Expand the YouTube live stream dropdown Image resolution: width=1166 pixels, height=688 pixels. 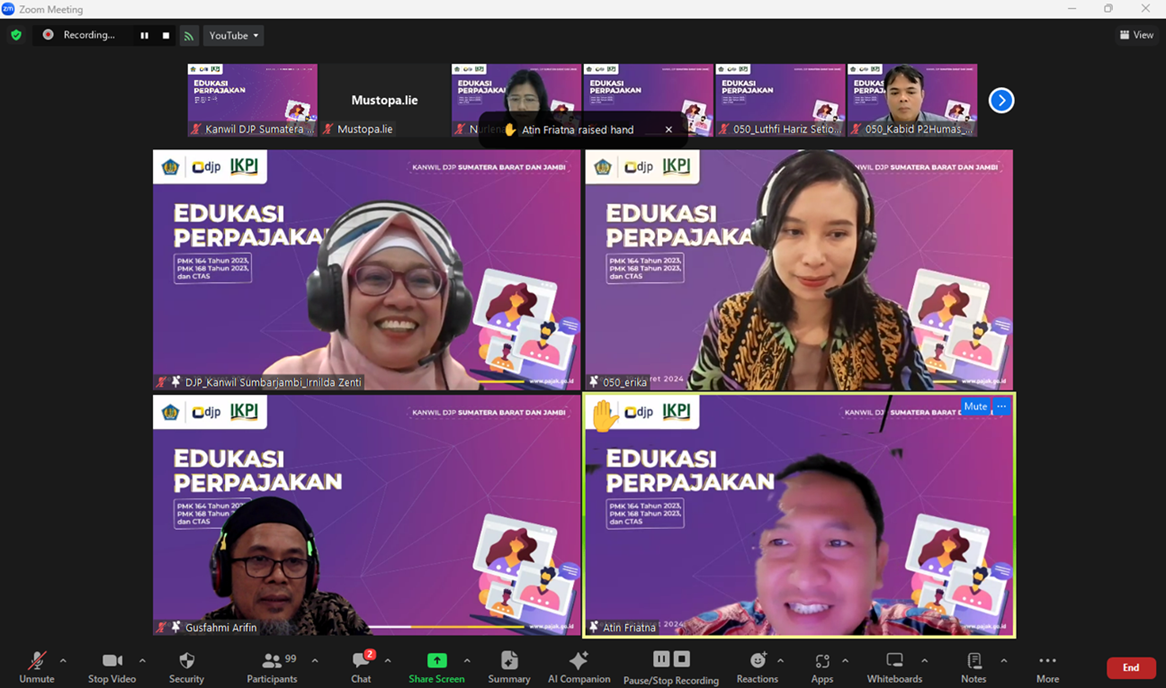[233, 35]
